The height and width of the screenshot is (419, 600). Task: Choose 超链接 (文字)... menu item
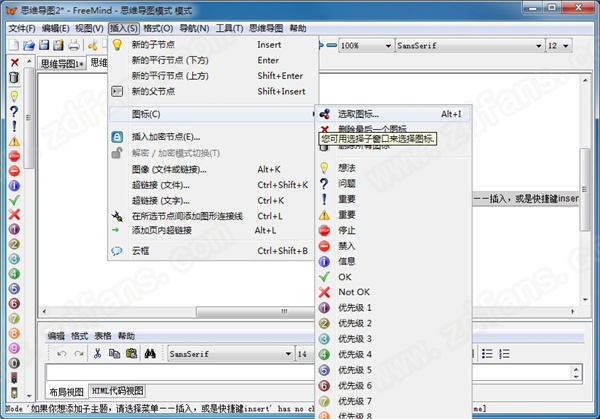coord(213,201)
